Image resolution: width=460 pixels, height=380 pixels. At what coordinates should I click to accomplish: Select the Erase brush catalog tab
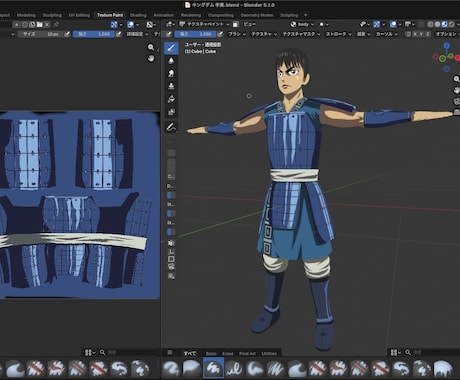228,353
